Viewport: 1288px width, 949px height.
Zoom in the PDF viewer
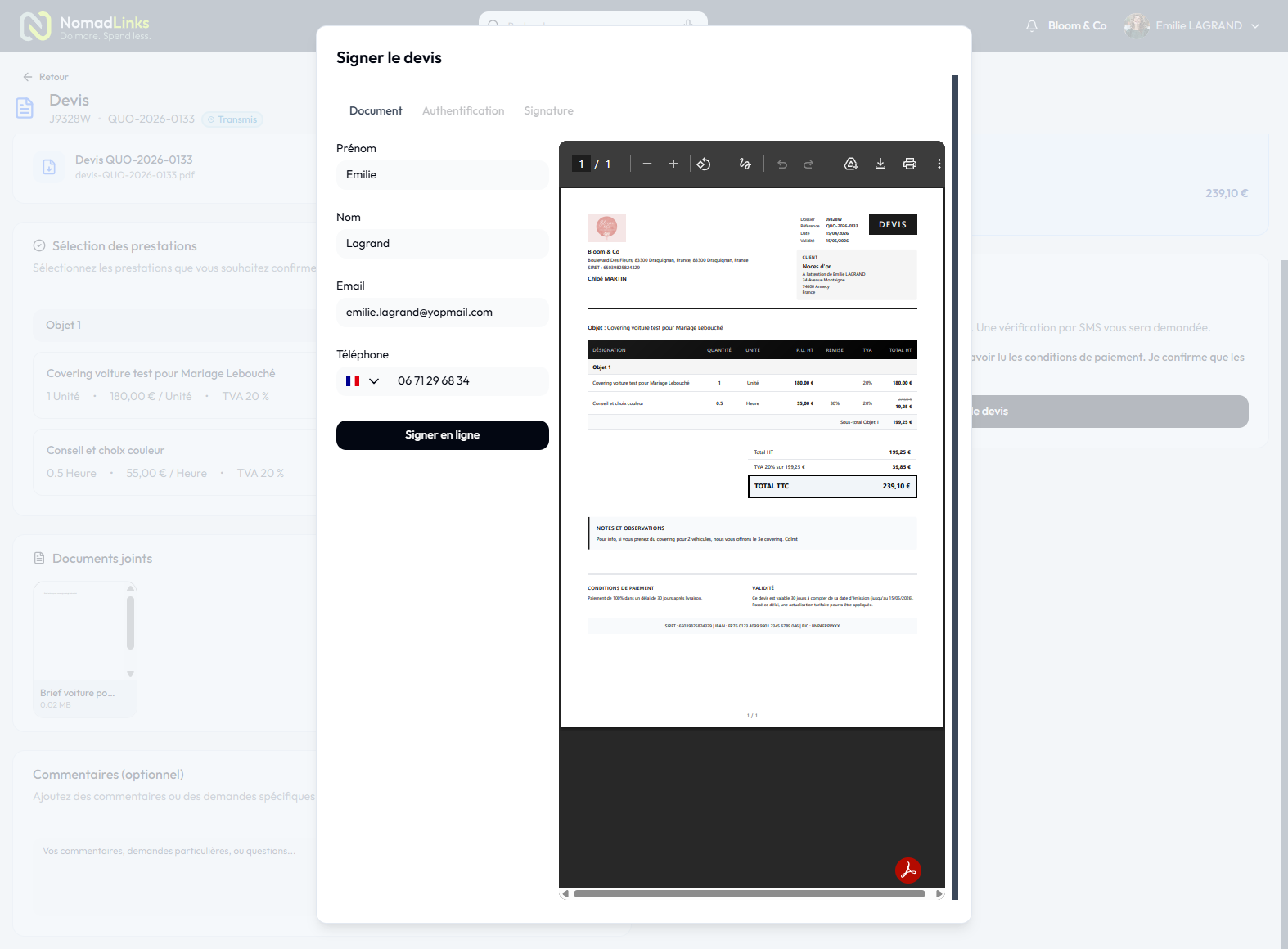[673, 164]
